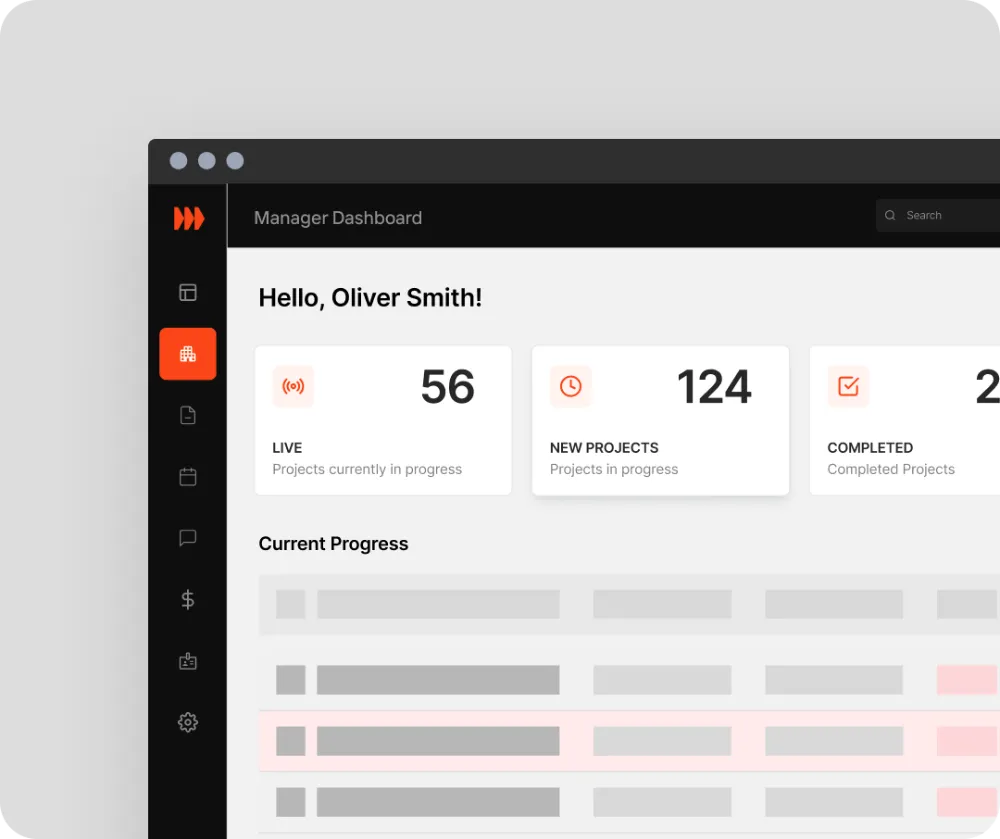Open the layout panel icon in sidebar
Screen dimensions: 1000x839
(x=188, y=293)
